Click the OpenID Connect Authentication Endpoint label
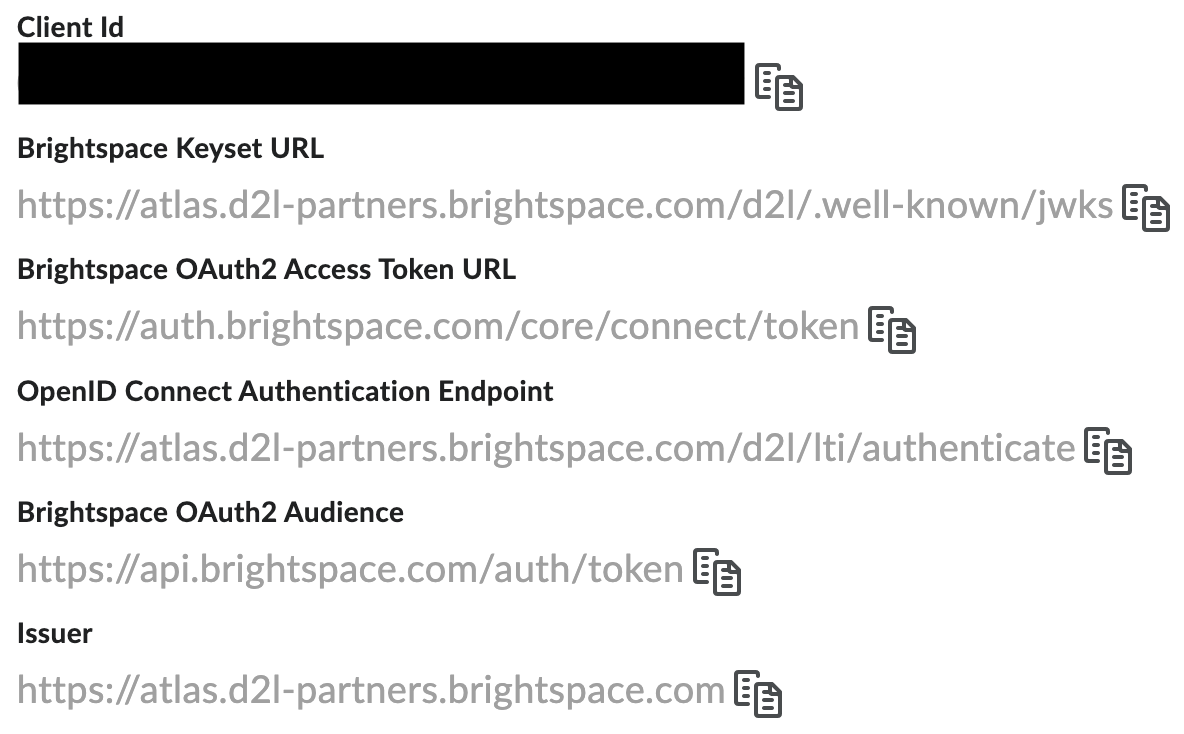 (285, 391)
